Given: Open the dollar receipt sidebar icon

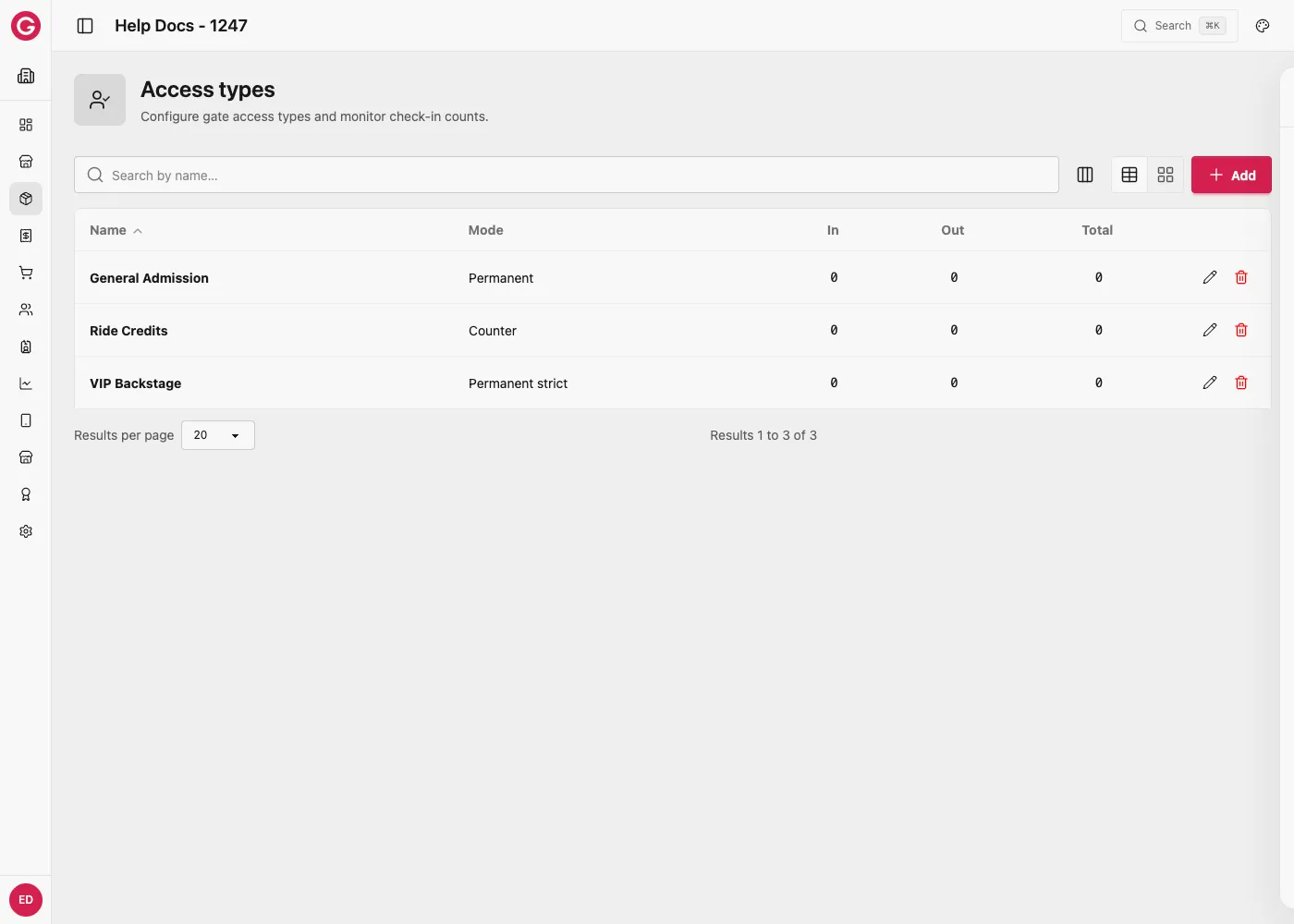Looking at the screenshot, I should (26, 236).
